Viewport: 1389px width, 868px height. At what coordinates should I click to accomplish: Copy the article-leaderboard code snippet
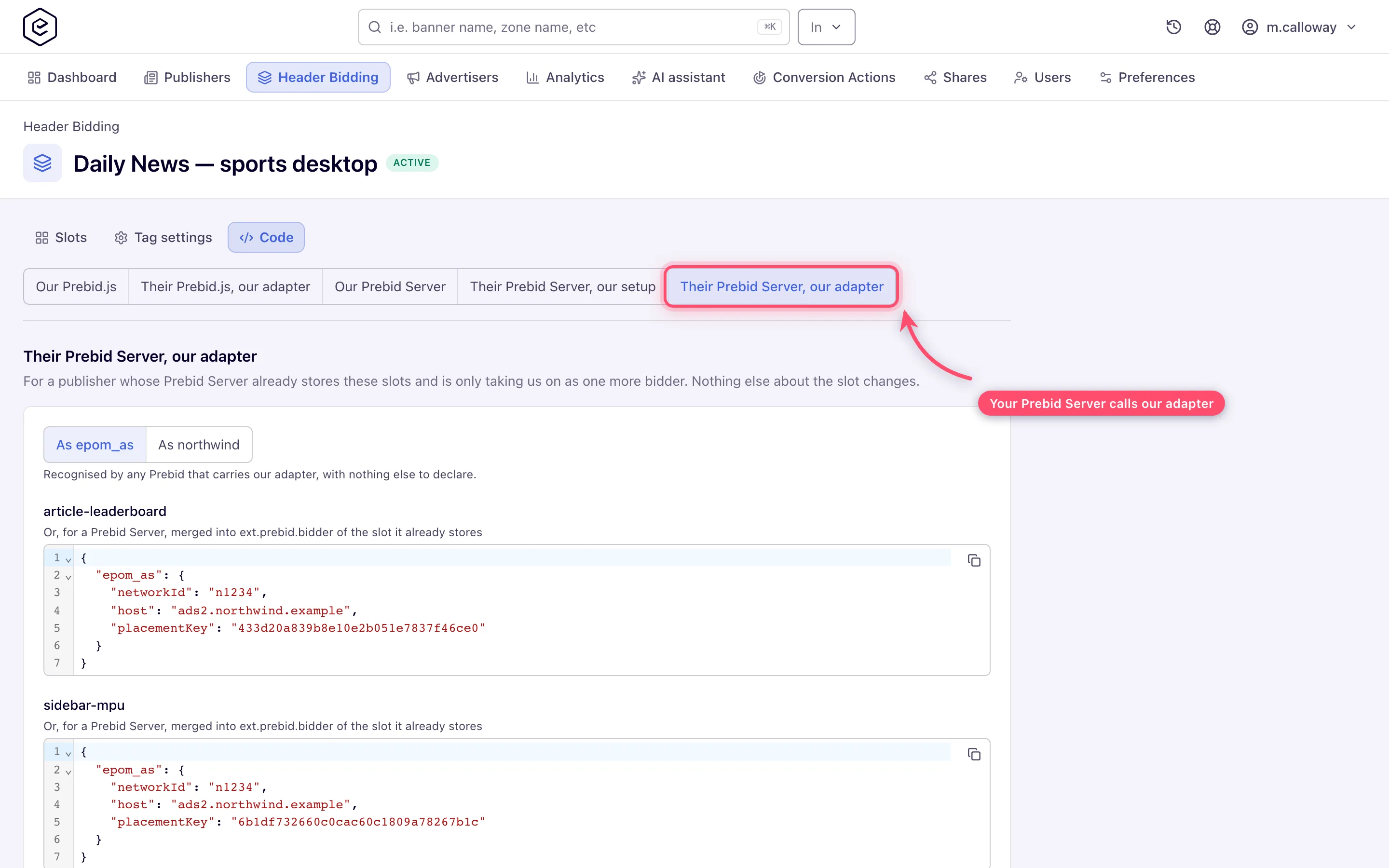(x=974, y=560)
